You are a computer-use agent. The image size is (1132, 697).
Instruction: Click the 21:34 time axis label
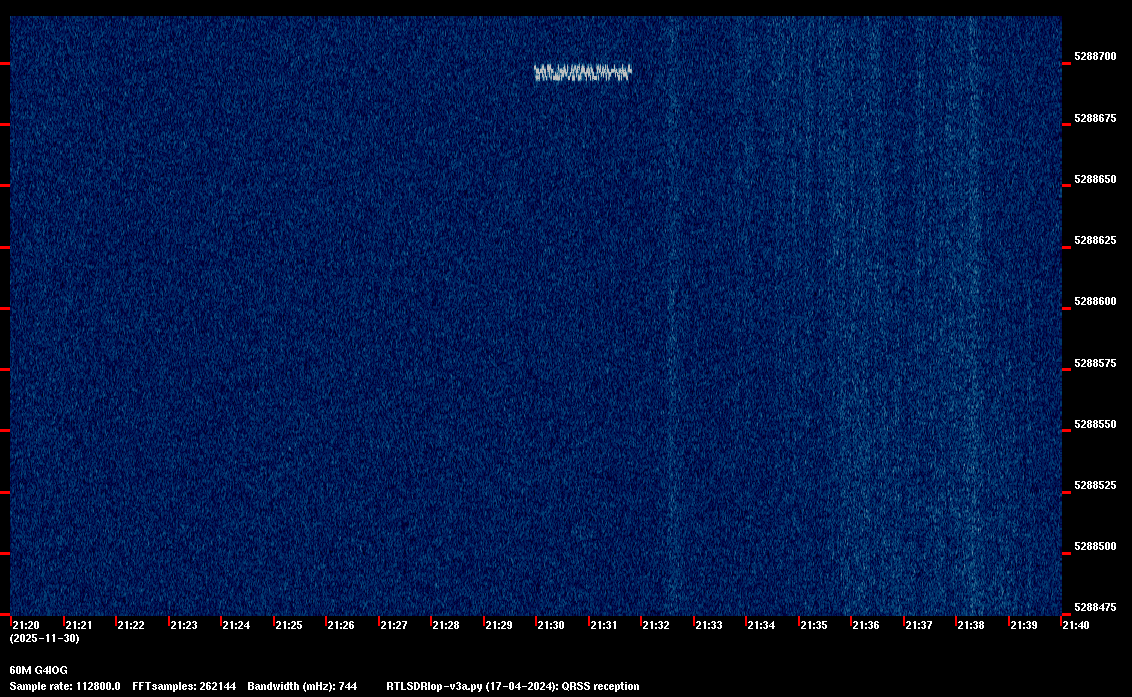pyautogui.click(x=761, y=625)
